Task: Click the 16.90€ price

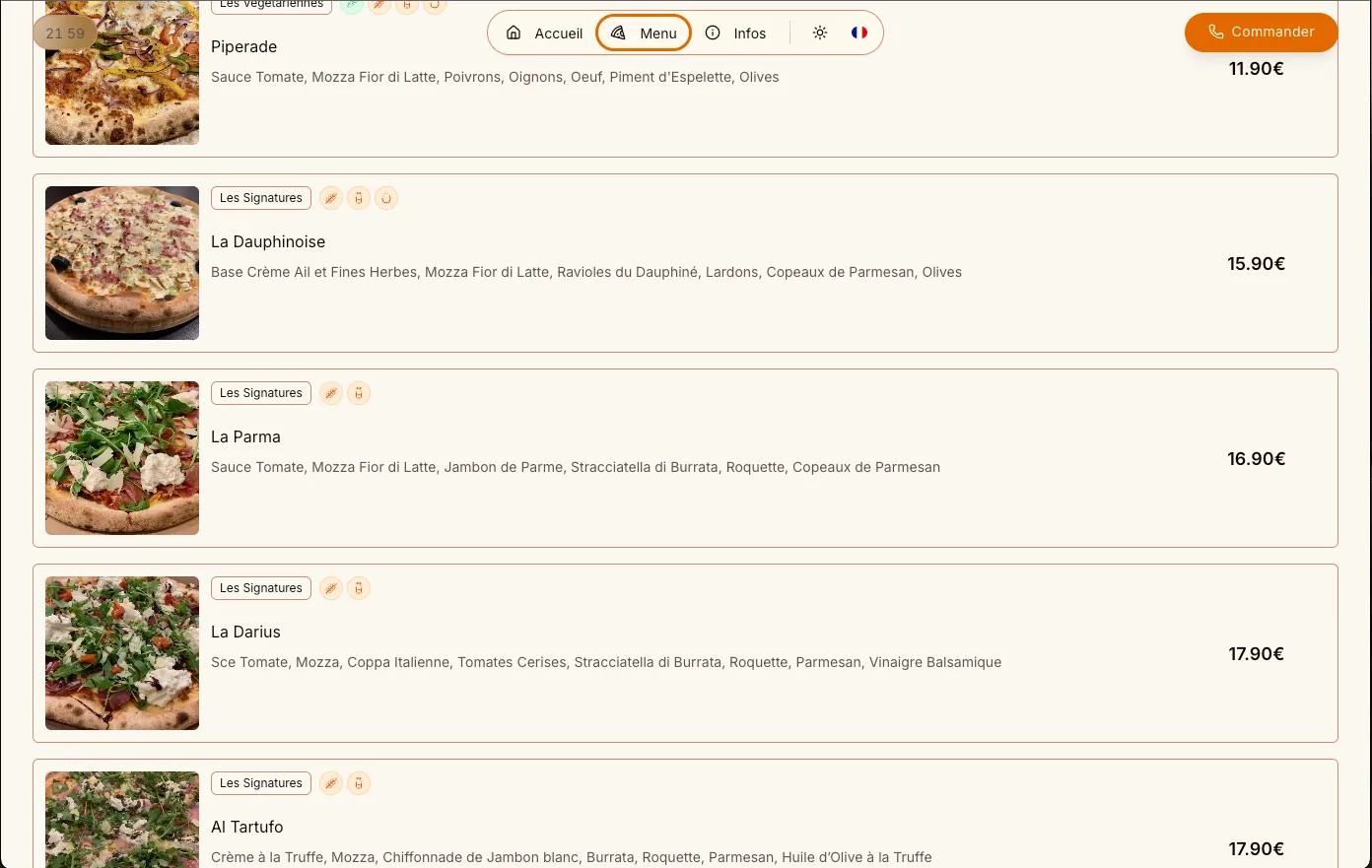Action: point(1257,459)
